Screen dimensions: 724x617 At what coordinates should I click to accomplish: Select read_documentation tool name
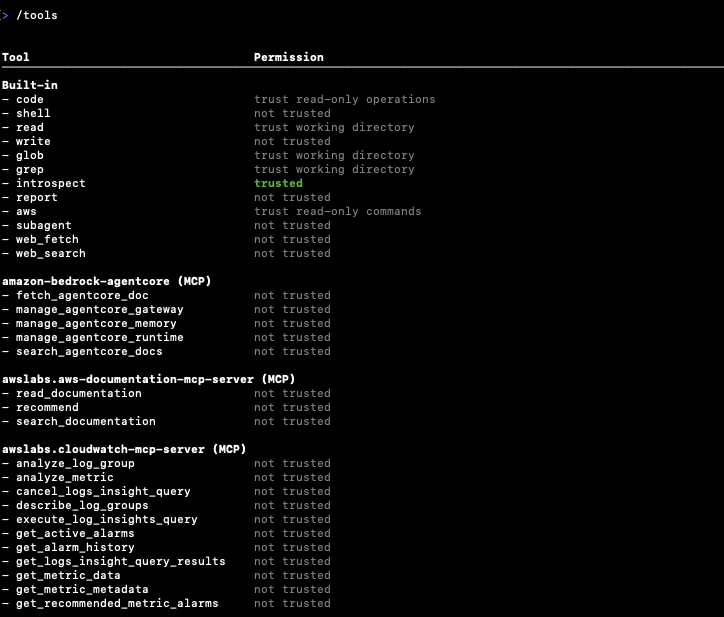coord(79,393)
